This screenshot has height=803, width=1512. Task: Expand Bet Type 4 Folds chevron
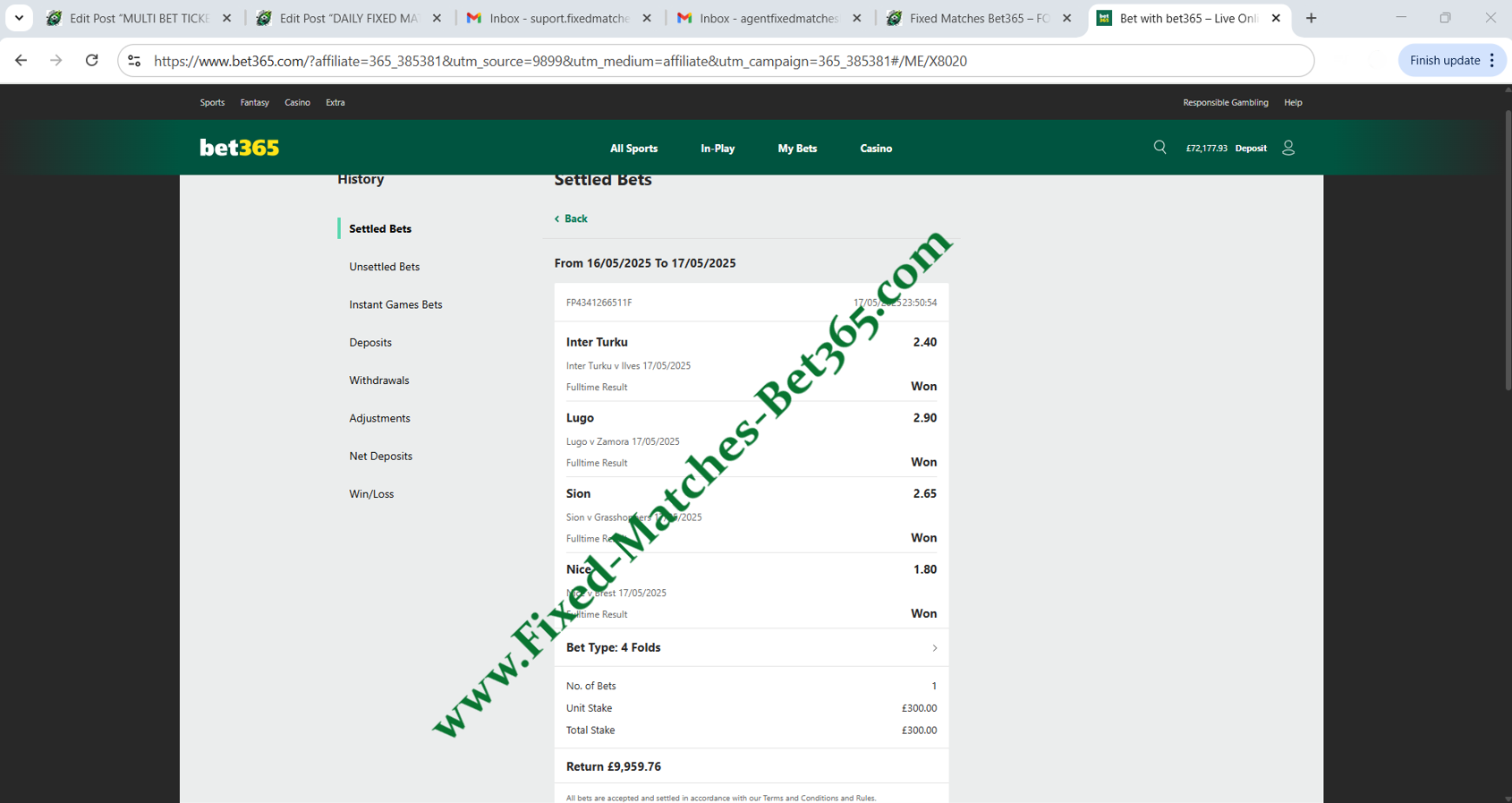click(x=934, y=648)
